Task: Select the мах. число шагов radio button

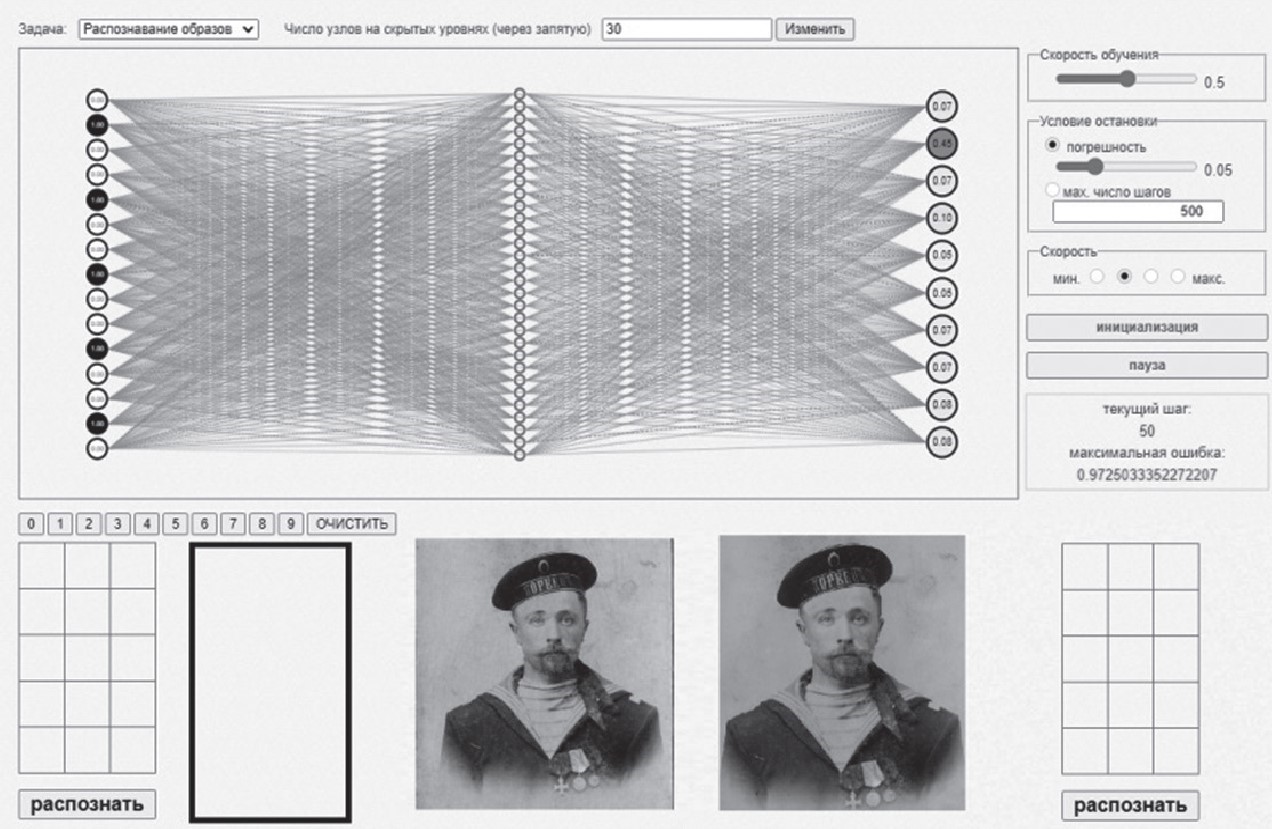Action: 1052,190
